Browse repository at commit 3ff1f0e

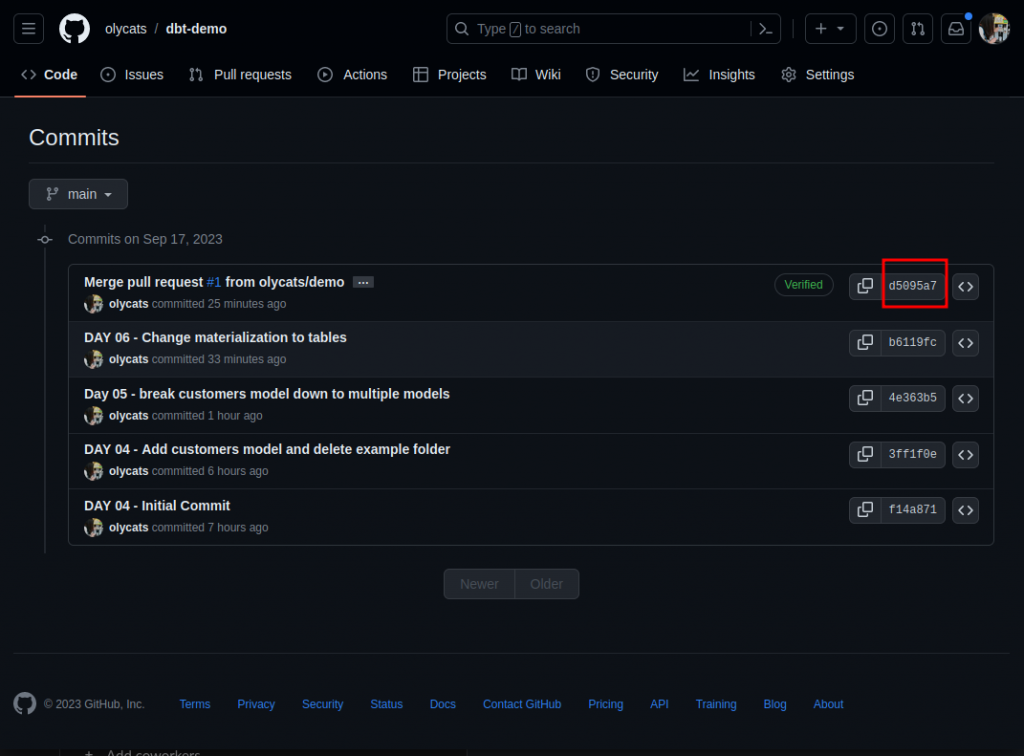pos(965,454)
